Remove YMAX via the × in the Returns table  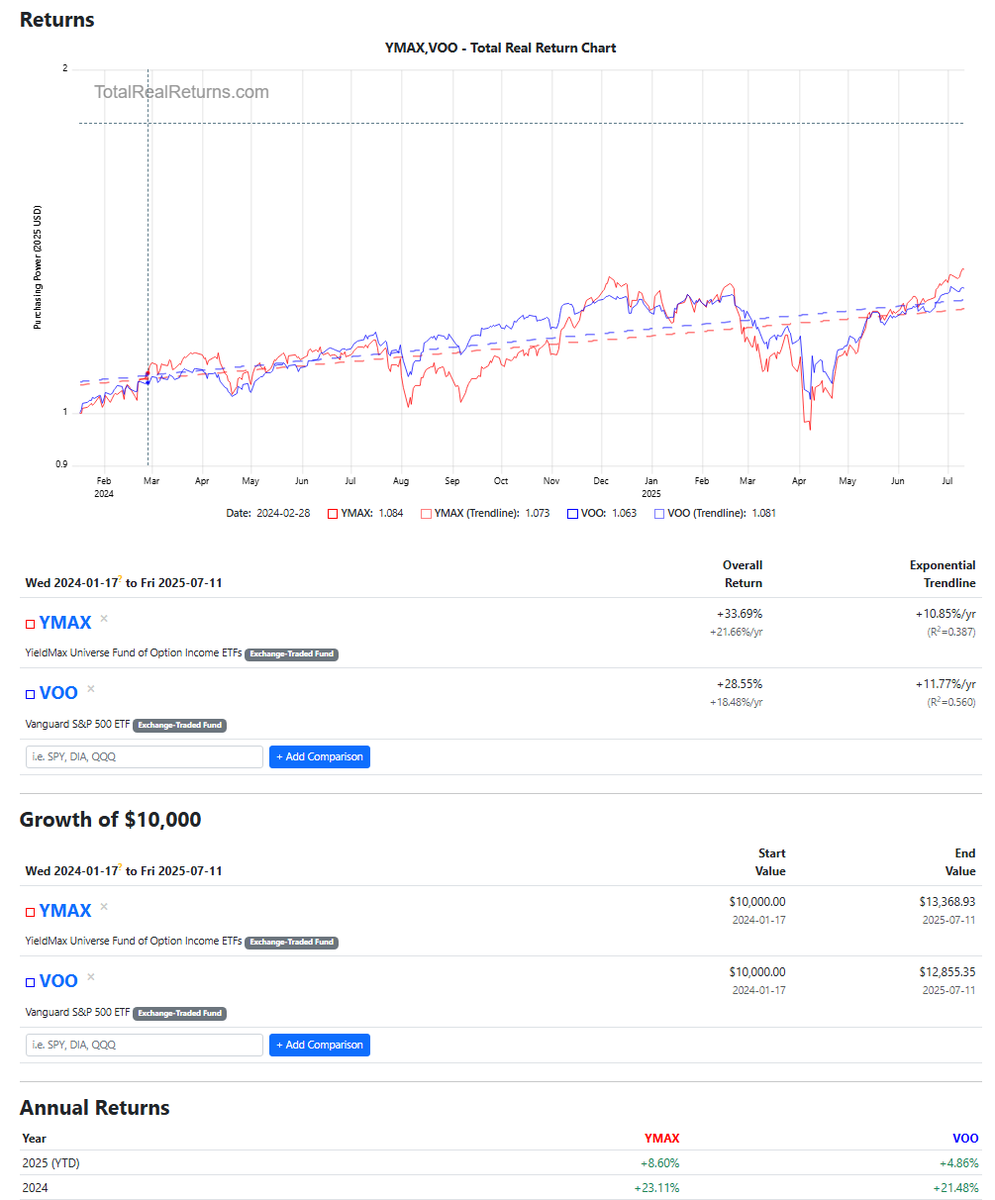[x=104, y=618]
